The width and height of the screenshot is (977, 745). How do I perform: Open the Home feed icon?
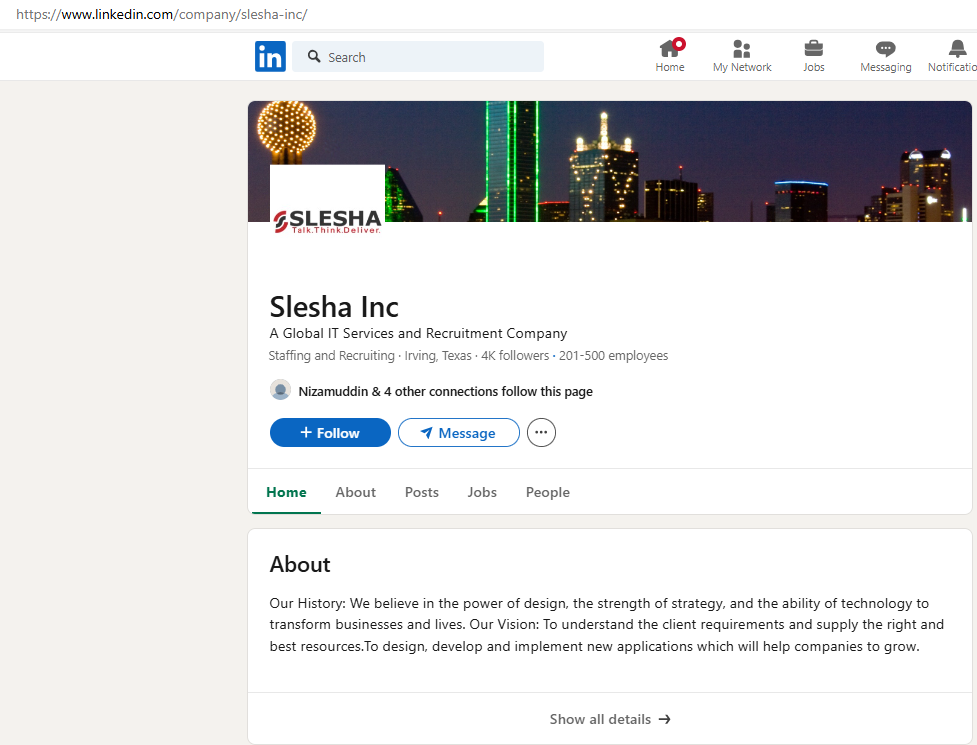coord(670,49)
